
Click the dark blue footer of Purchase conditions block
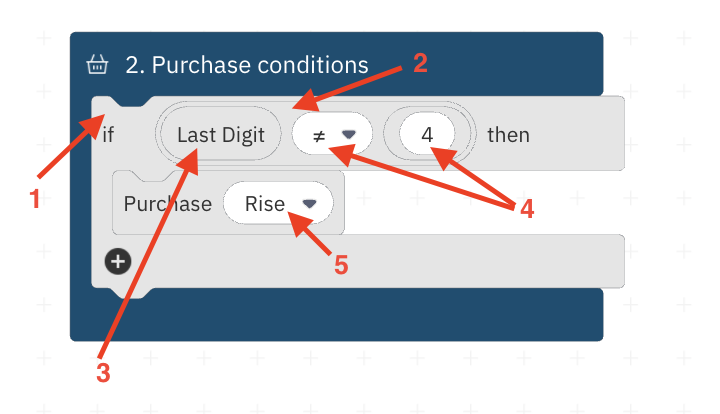(336, 315)
